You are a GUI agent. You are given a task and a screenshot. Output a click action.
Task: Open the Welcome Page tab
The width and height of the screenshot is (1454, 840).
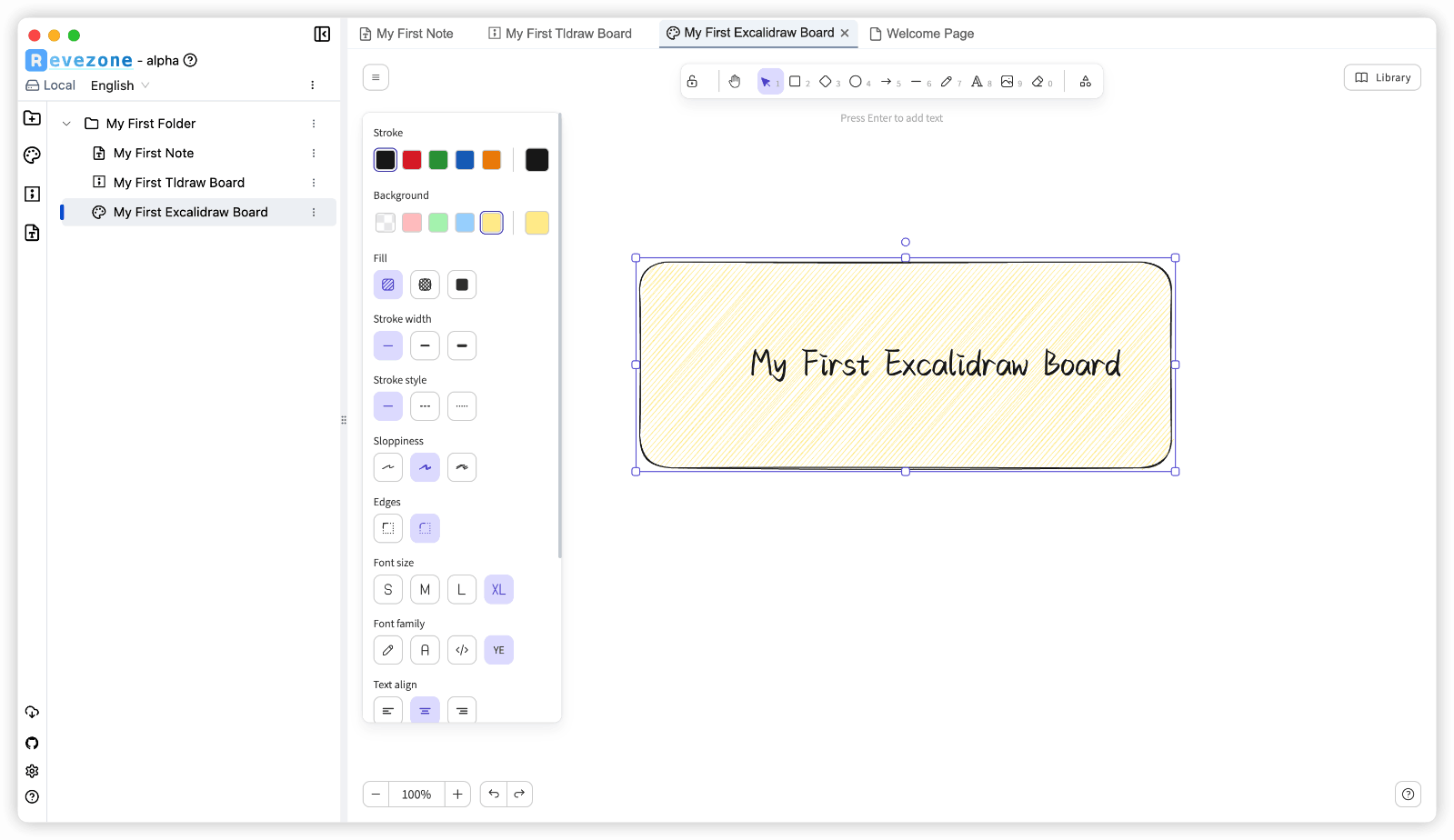pos(922,34)
